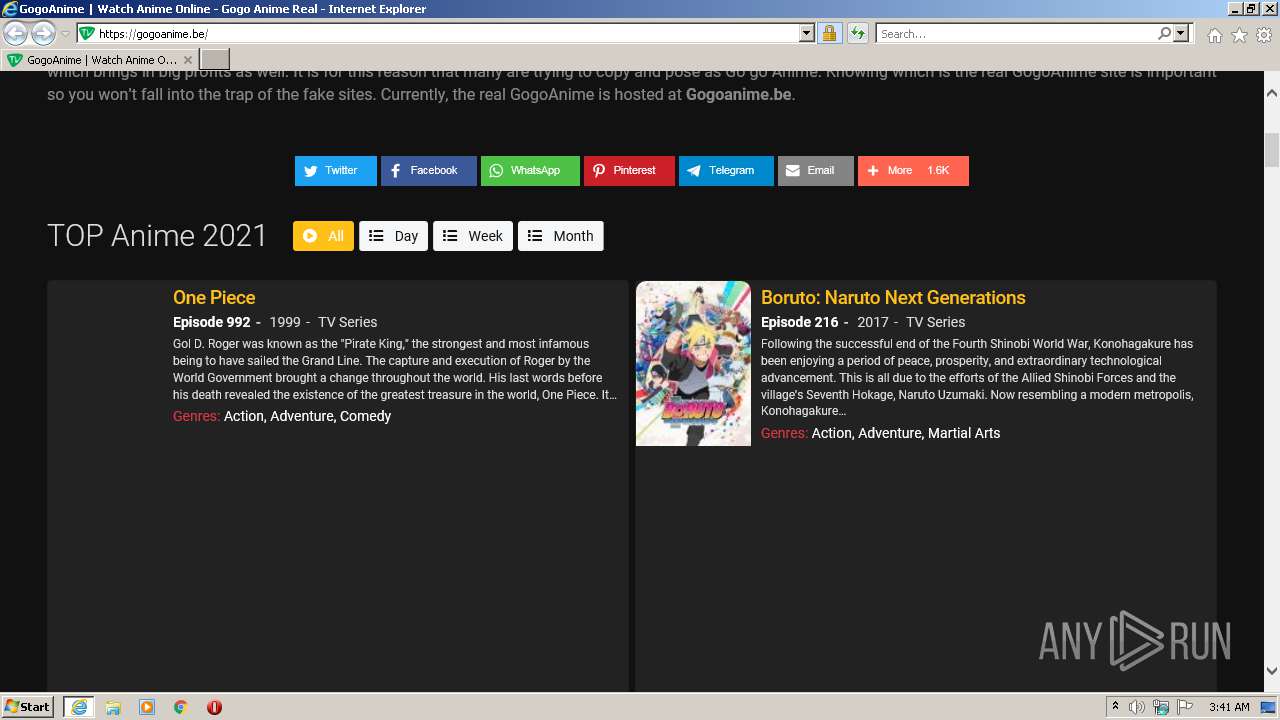Switch top anime to Week view
The image size is (1280, 720).
pyautogui.click(x=473, y=236)
